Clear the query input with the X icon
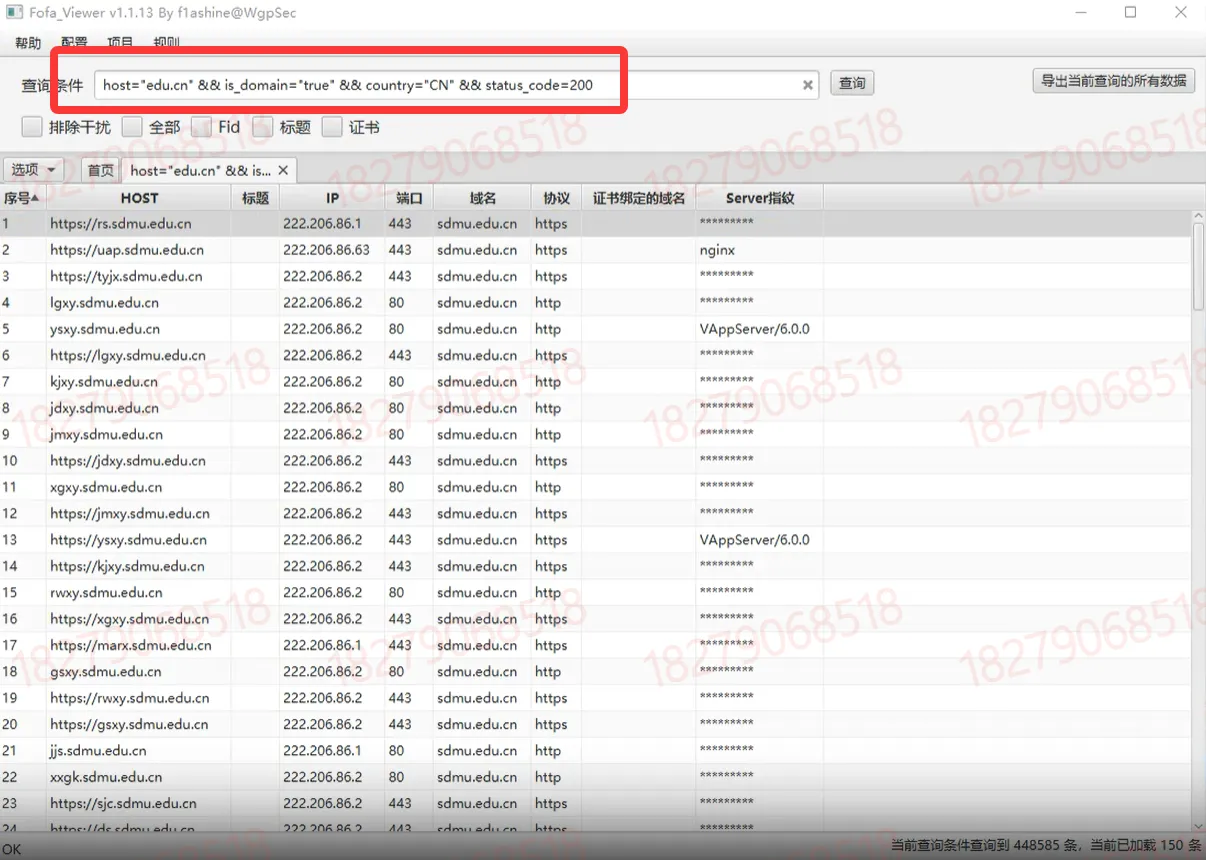Image resolution: width=1206 pixels, height=860 pixels. click(x=807, y=85)
